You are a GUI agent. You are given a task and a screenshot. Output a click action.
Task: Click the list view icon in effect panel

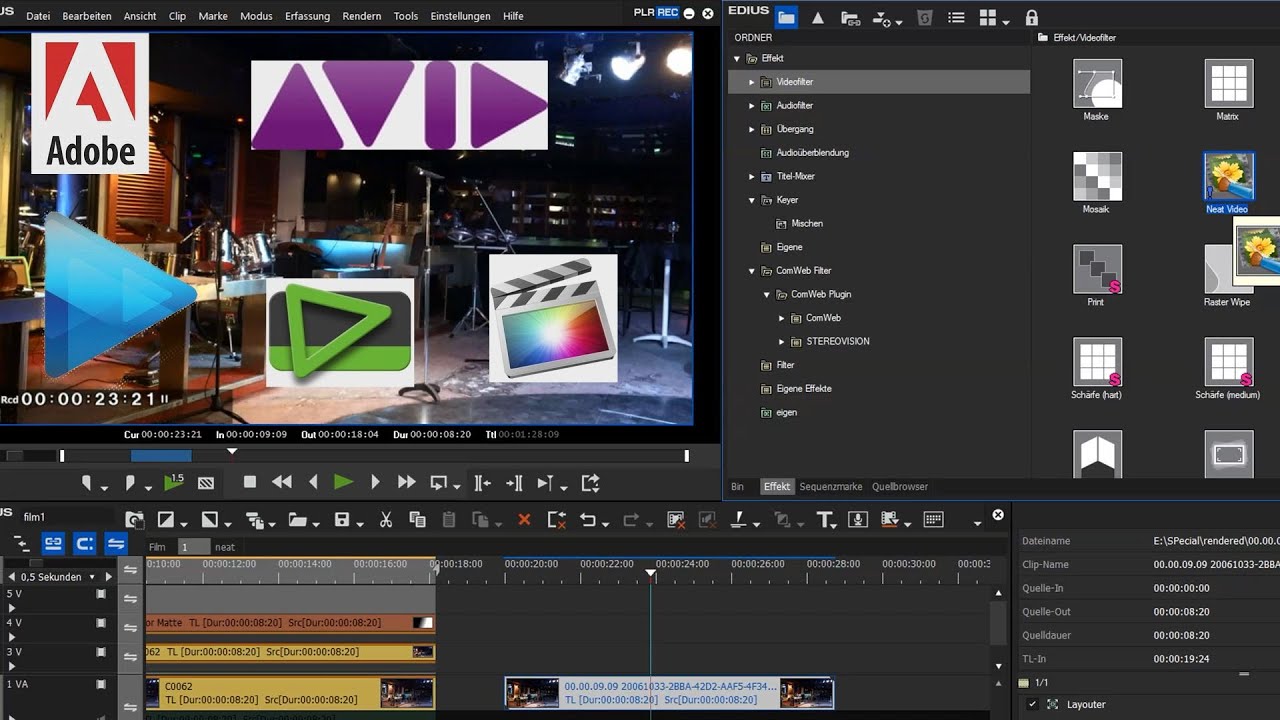click(956, 17)
